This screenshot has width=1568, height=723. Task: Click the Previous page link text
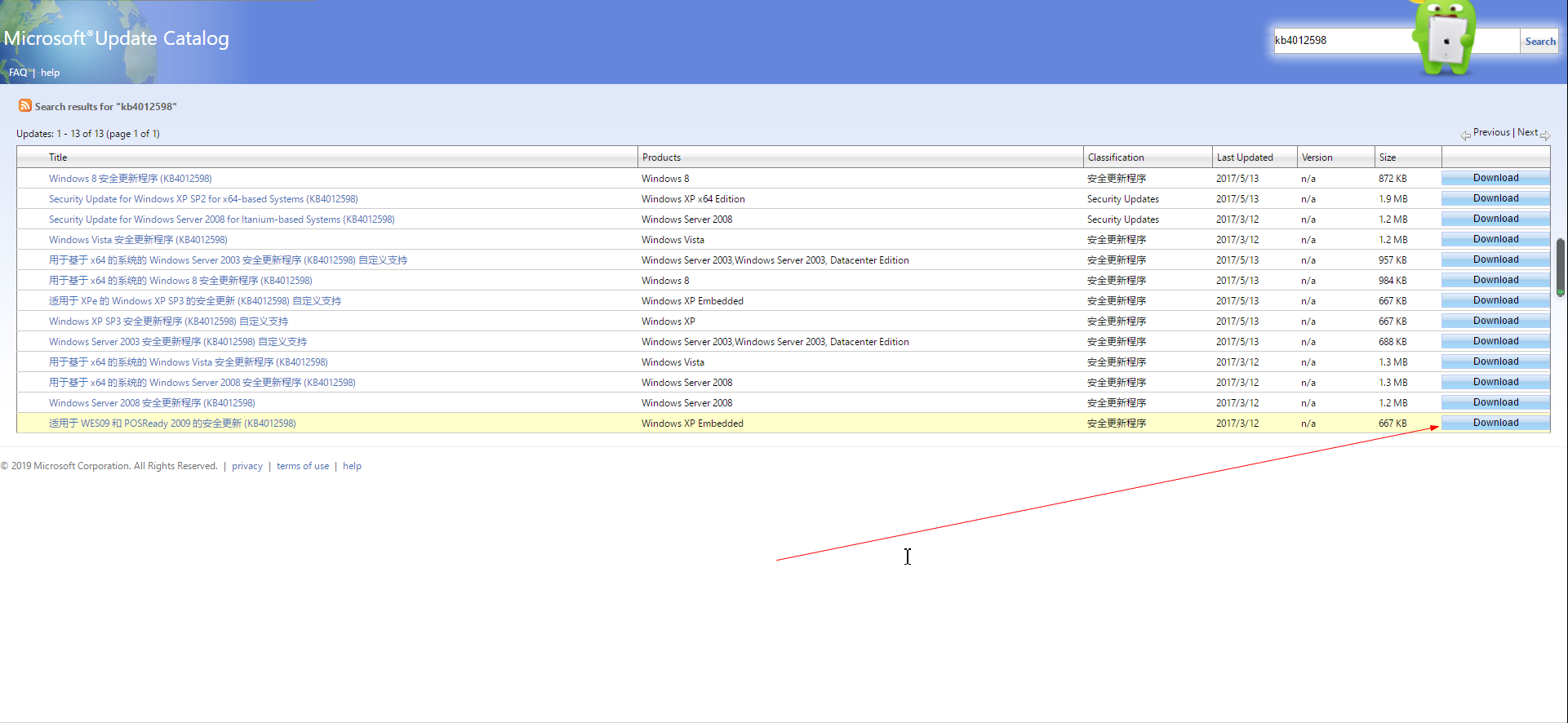tap(1491, 132)
